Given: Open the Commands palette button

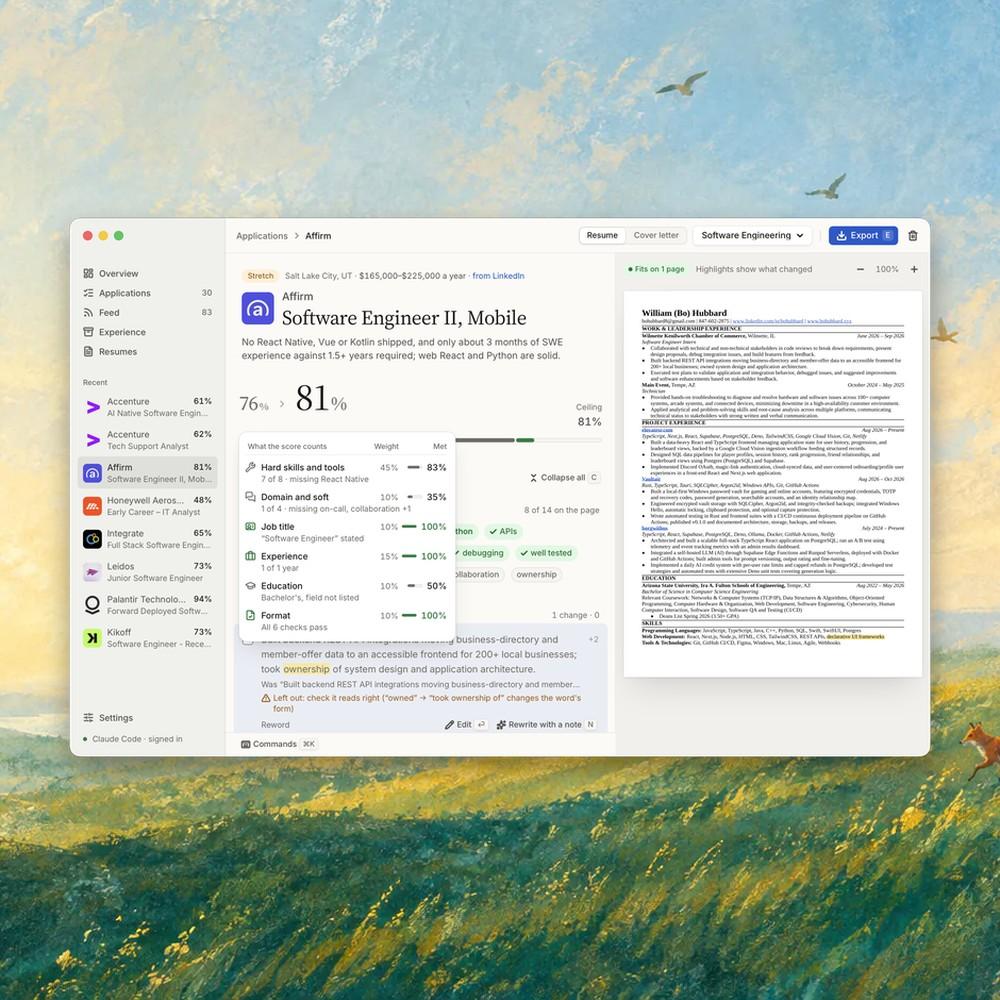Looking at the screenshot, I should (x=278, y=744).
